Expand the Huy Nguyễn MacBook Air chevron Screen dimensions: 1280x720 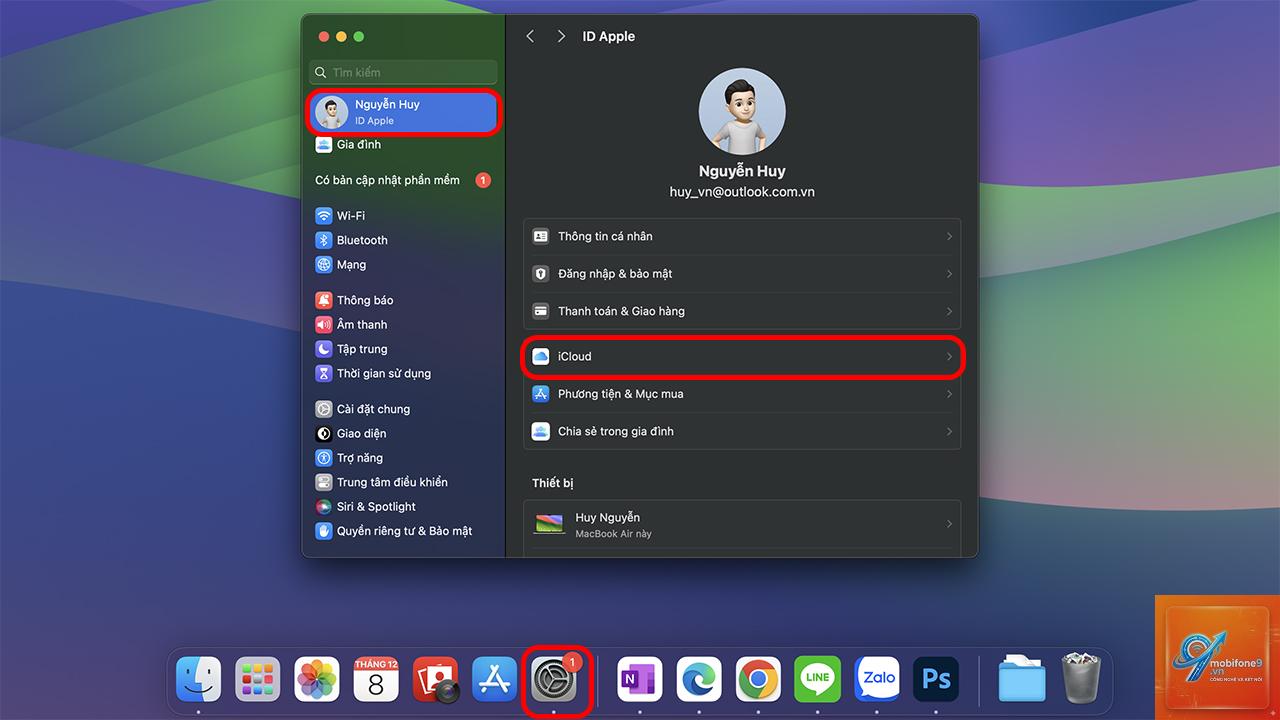[x=949, y=524]
